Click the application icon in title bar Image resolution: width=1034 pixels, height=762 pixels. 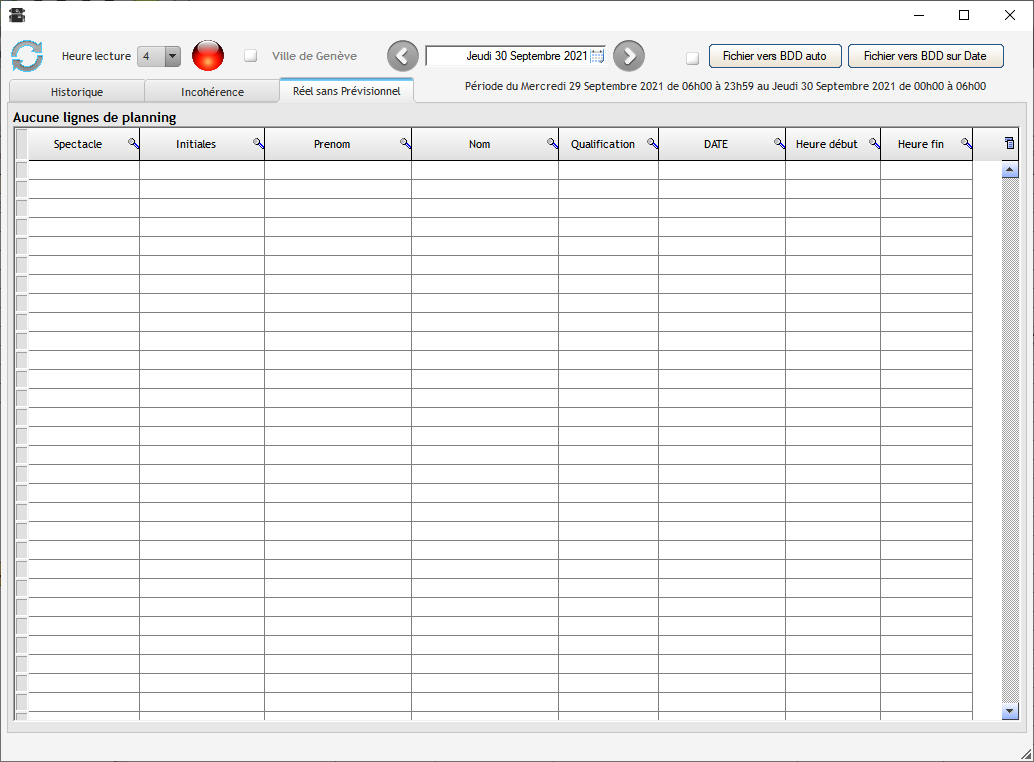coord(17,15)
